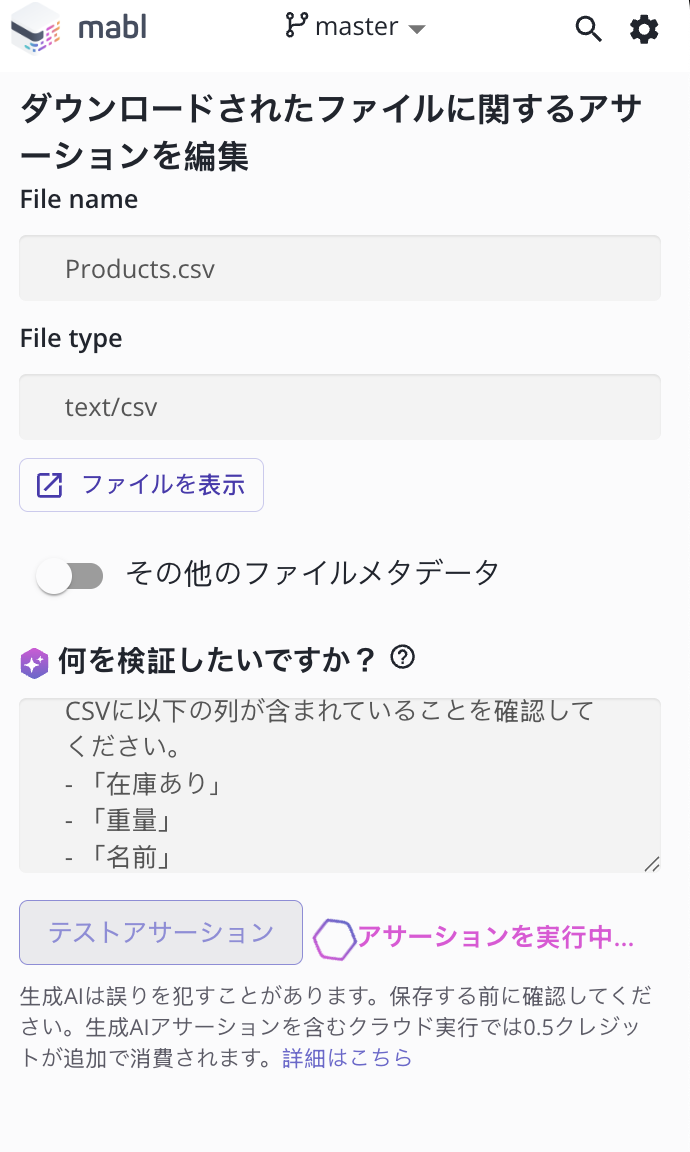690x1152 pixels.
Task: Toggle the file metadata switch off
Action: tap(69, 576)
